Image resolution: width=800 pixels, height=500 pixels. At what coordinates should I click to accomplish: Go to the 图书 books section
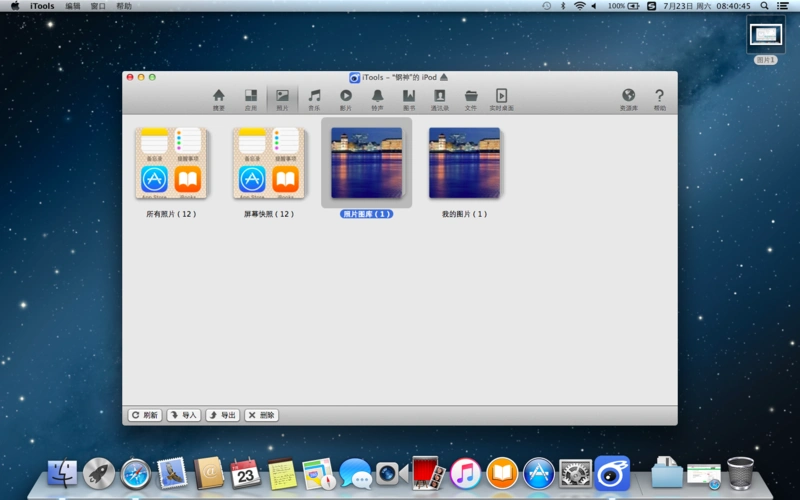point(409,98)
